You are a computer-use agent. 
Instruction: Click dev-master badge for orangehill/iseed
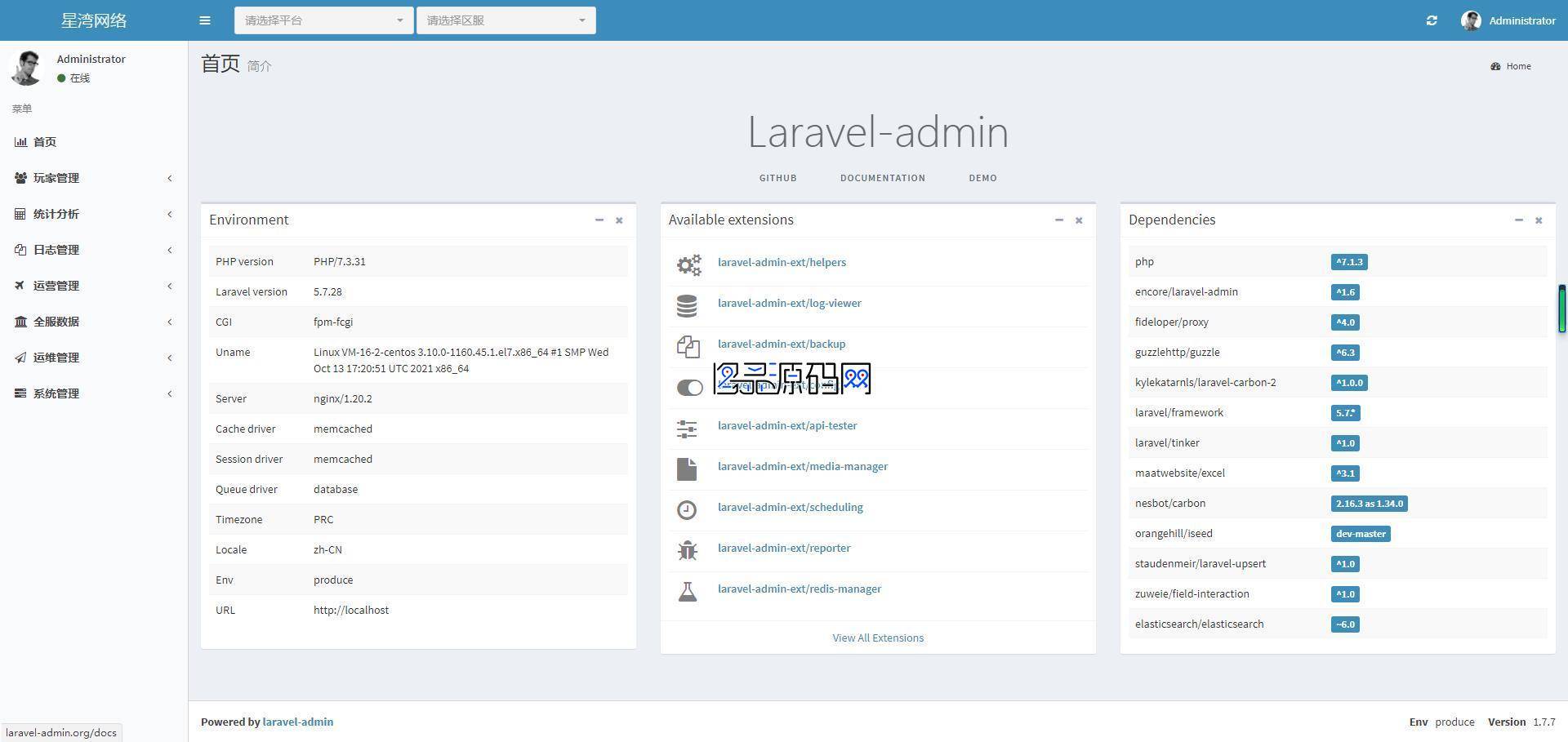(x=1361, y=534)
